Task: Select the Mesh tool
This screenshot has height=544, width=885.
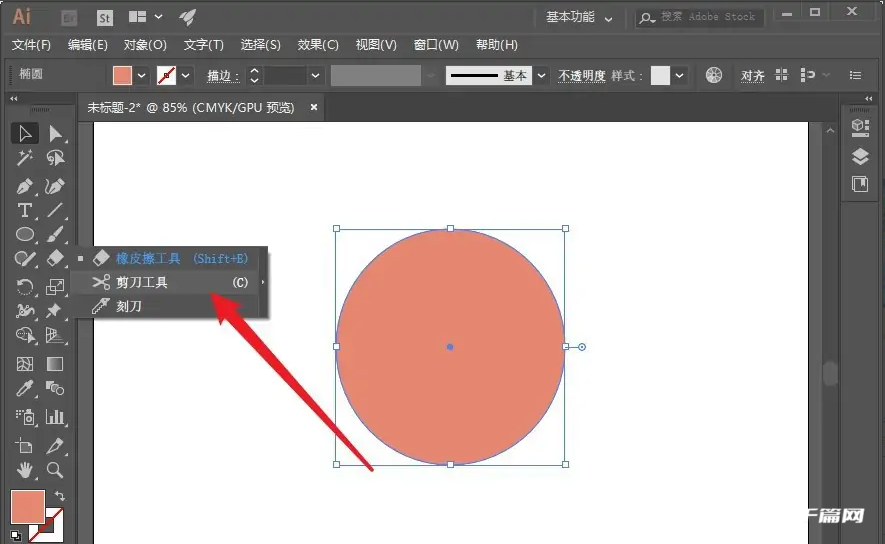Action: tap(25, 364)
